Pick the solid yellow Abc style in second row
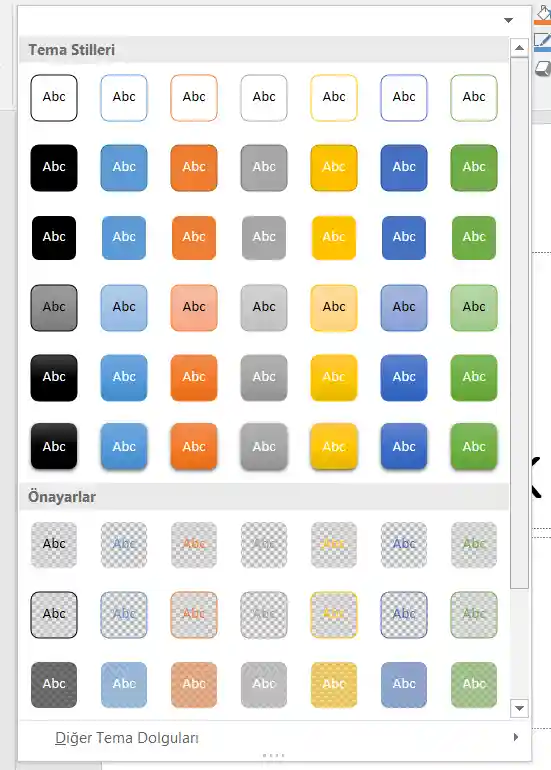551x770 pixels. click(x=334, y=167)
